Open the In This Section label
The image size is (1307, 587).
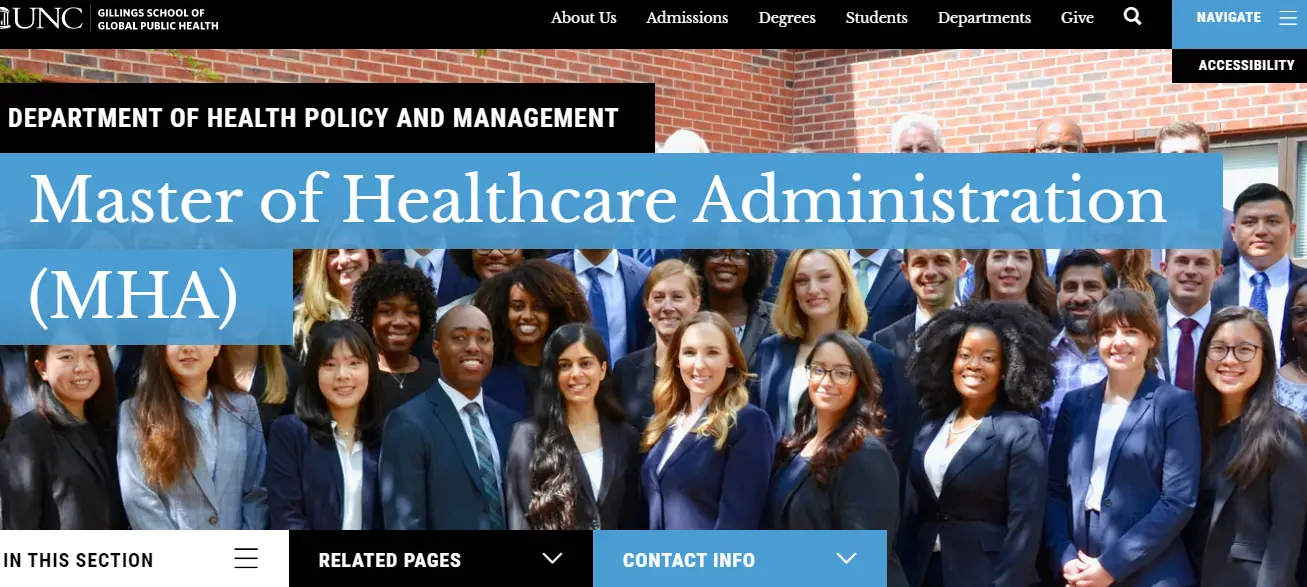77,560
